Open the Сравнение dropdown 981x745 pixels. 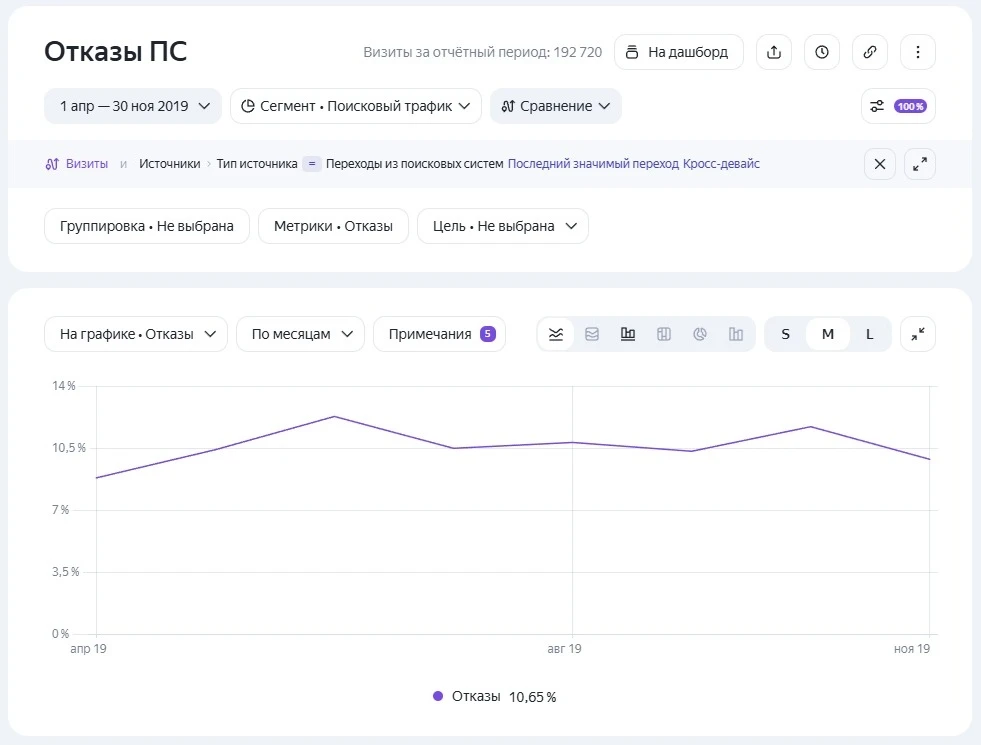[556, 106]
